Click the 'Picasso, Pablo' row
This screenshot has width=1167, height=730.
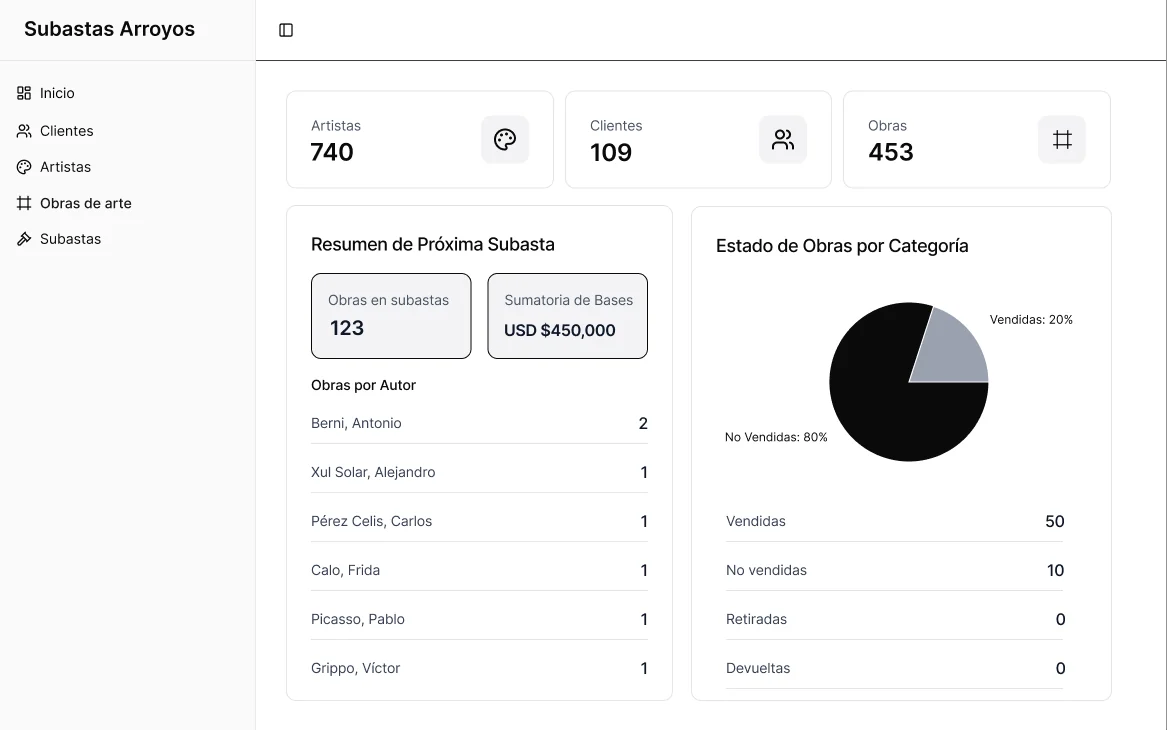479,619
